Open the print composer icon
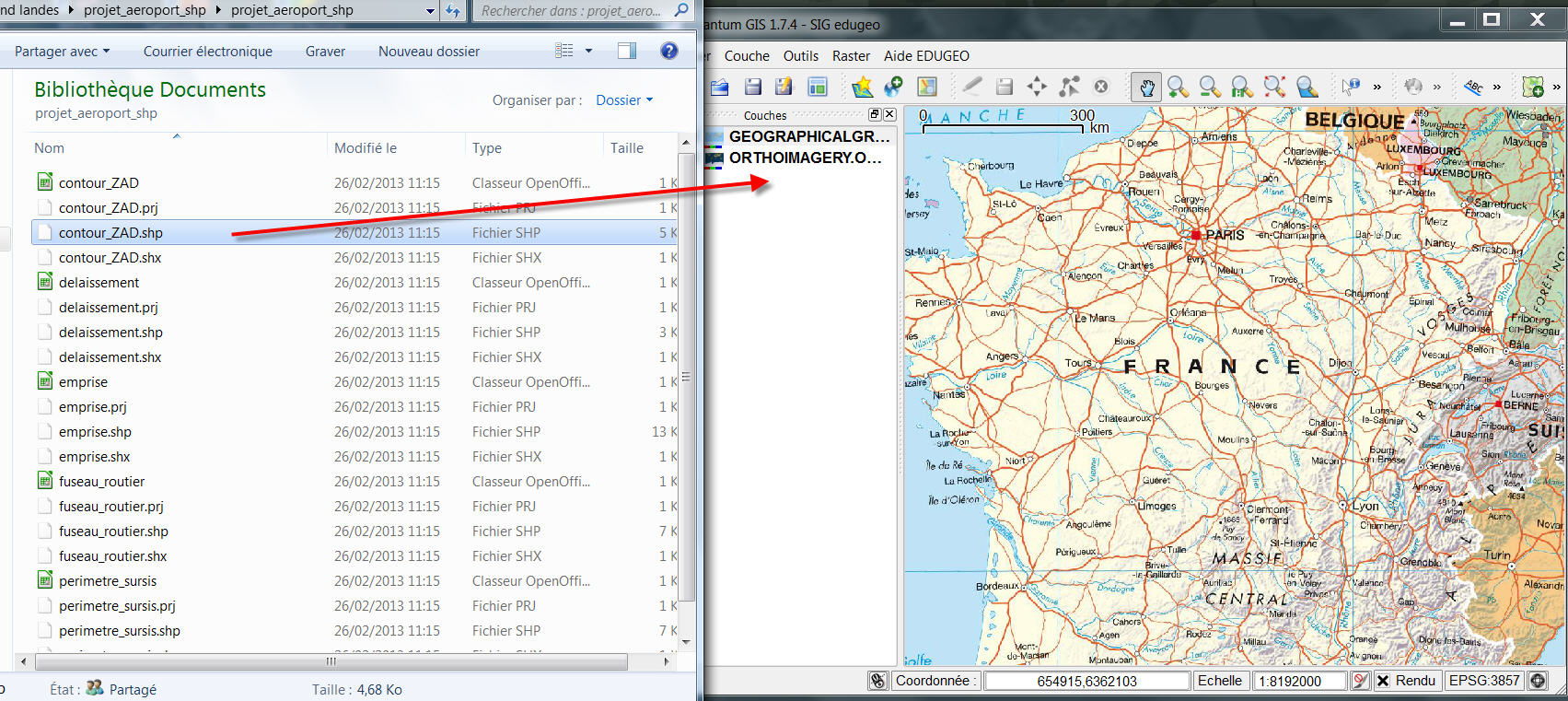The width and height of the screenshot is (1568, 701). click(x=816, y=87)
